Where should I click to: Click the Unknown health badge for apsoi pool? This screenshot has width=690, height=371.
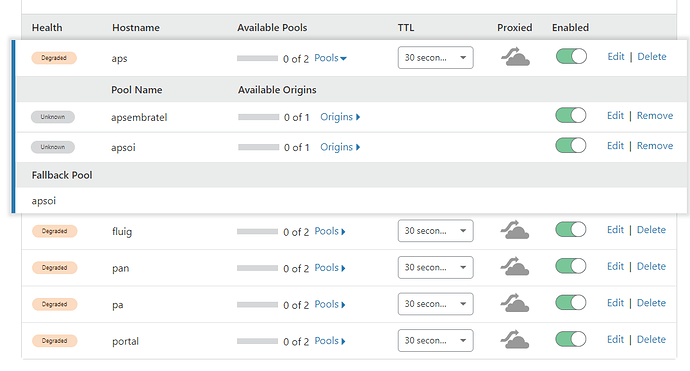[x=53, y=147]
